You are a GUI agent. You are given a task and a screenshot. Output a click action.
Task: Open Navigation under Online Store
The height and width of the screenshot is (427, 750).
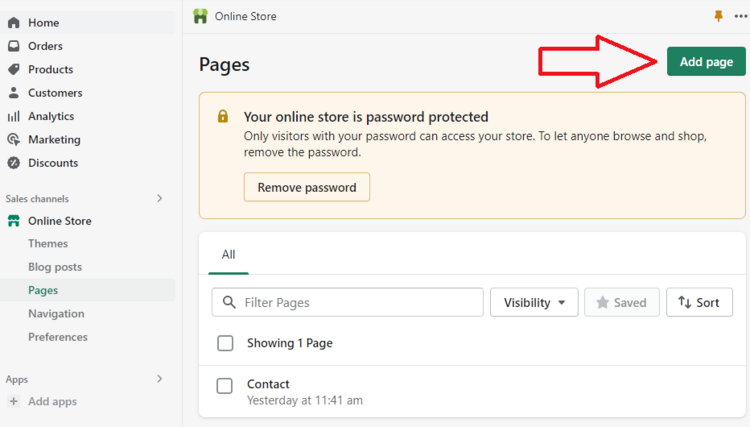(56, 313)
